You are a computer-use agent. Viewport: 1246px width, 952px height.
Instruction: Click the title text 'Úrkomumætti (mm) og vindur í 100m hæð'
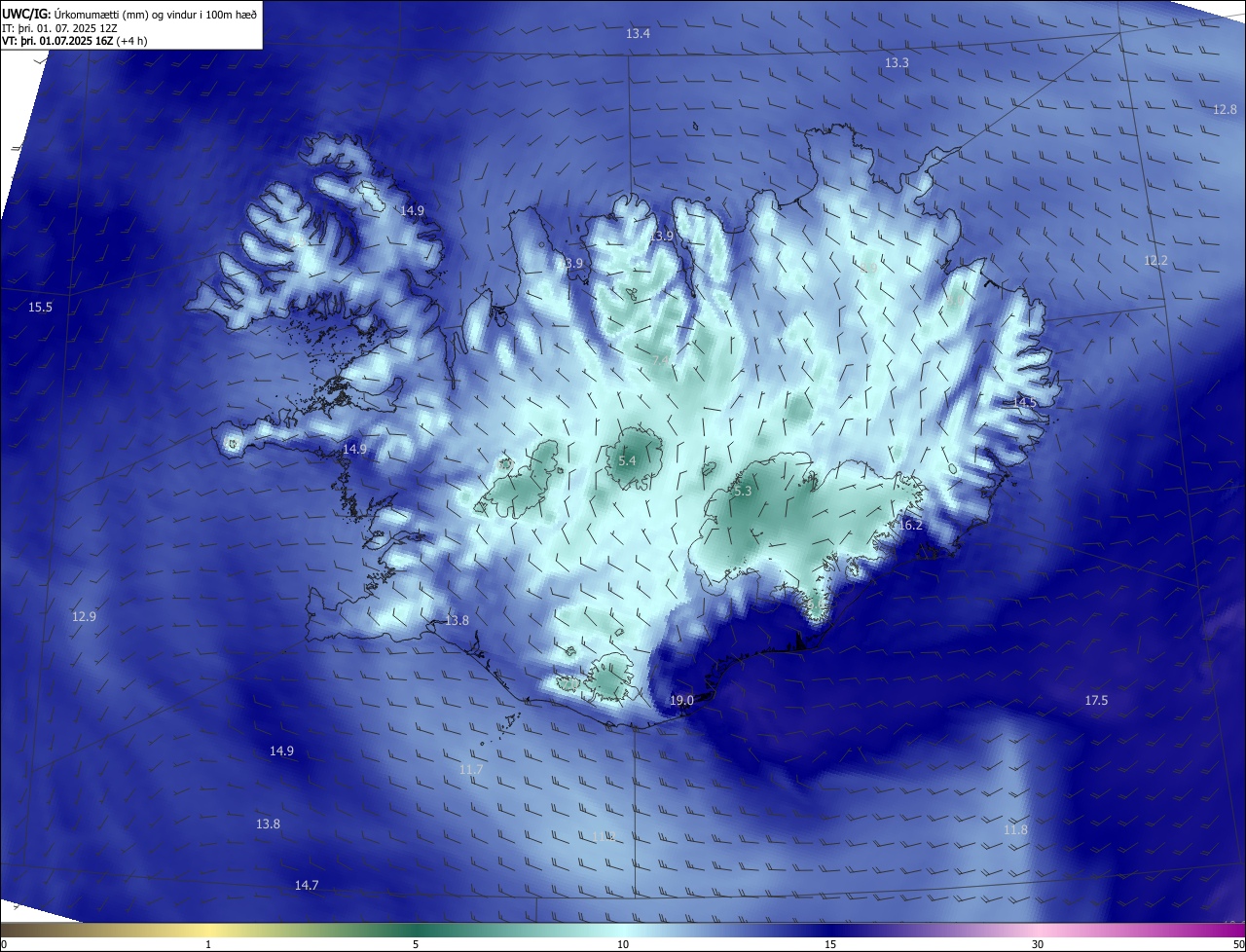156,14
